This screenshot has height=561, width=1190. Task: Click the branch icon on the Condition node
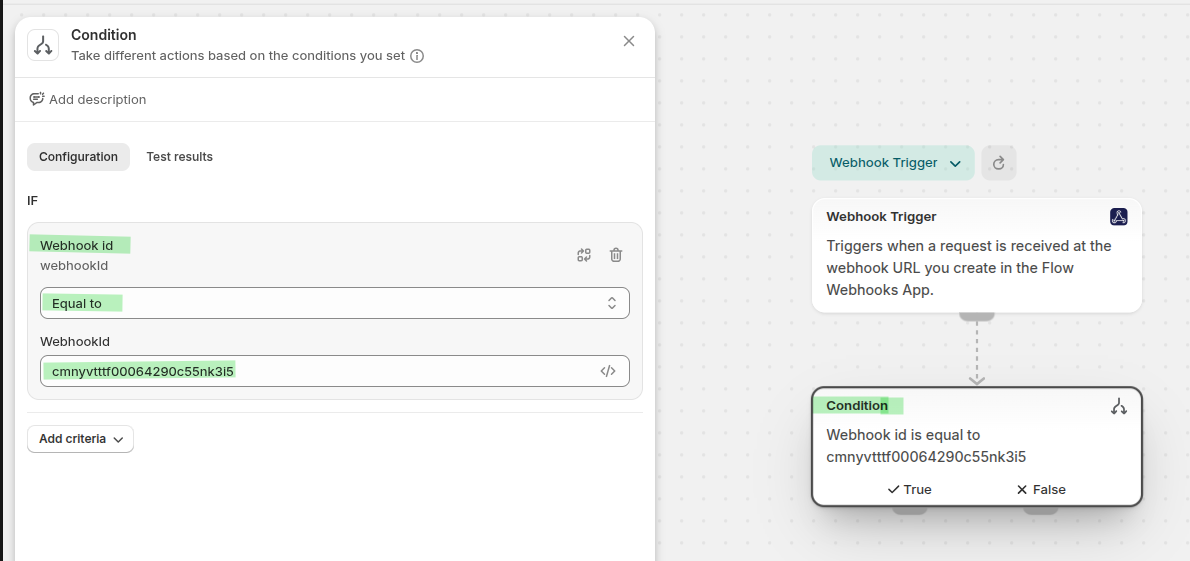pyautogui.click(x=1118, y=406)
